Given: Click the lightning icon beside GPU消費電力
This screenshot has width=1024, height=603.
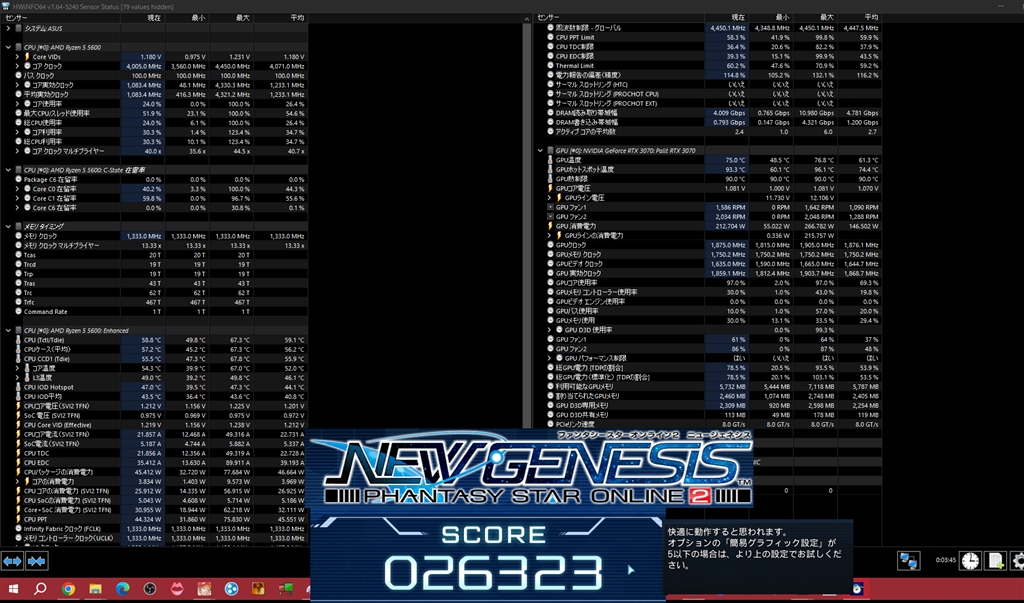Looking at the screenshot, I should [551, 226].
